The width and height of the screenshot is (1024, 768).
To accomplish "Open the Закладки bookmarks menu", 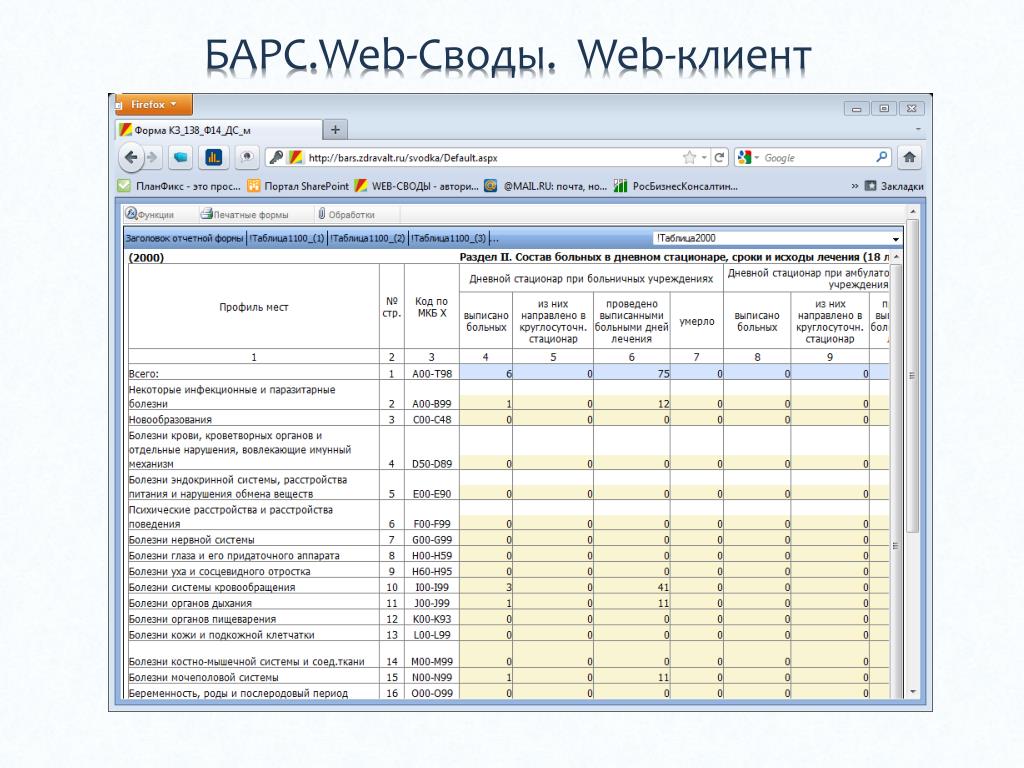I will tap(894, 186).
